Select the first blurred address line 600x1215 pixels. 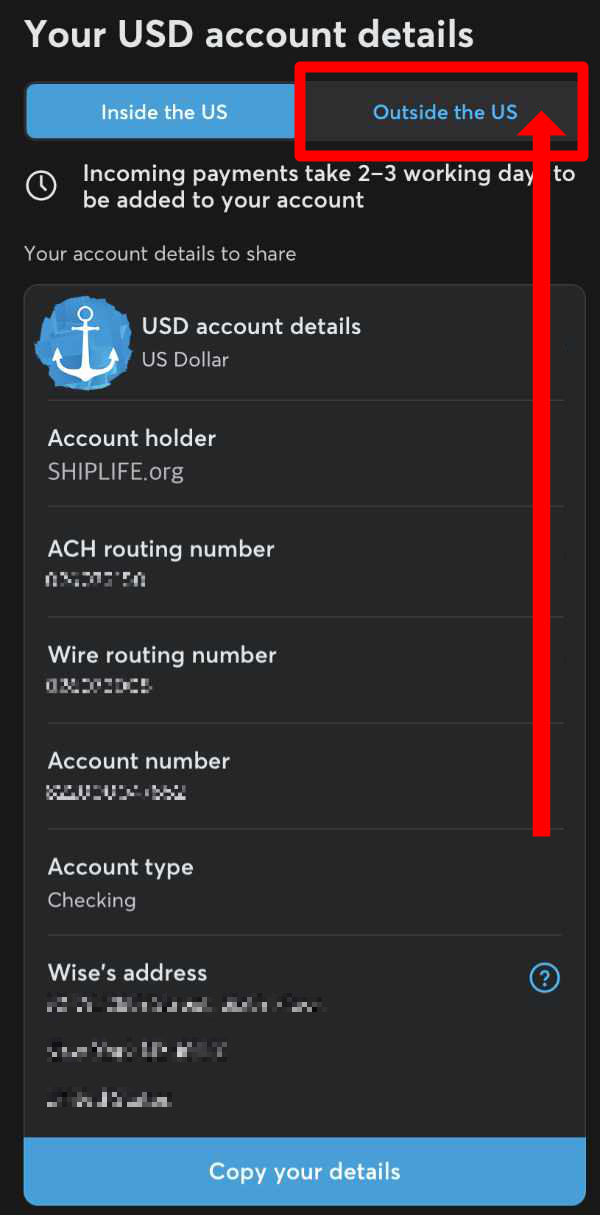point(186,1004)
